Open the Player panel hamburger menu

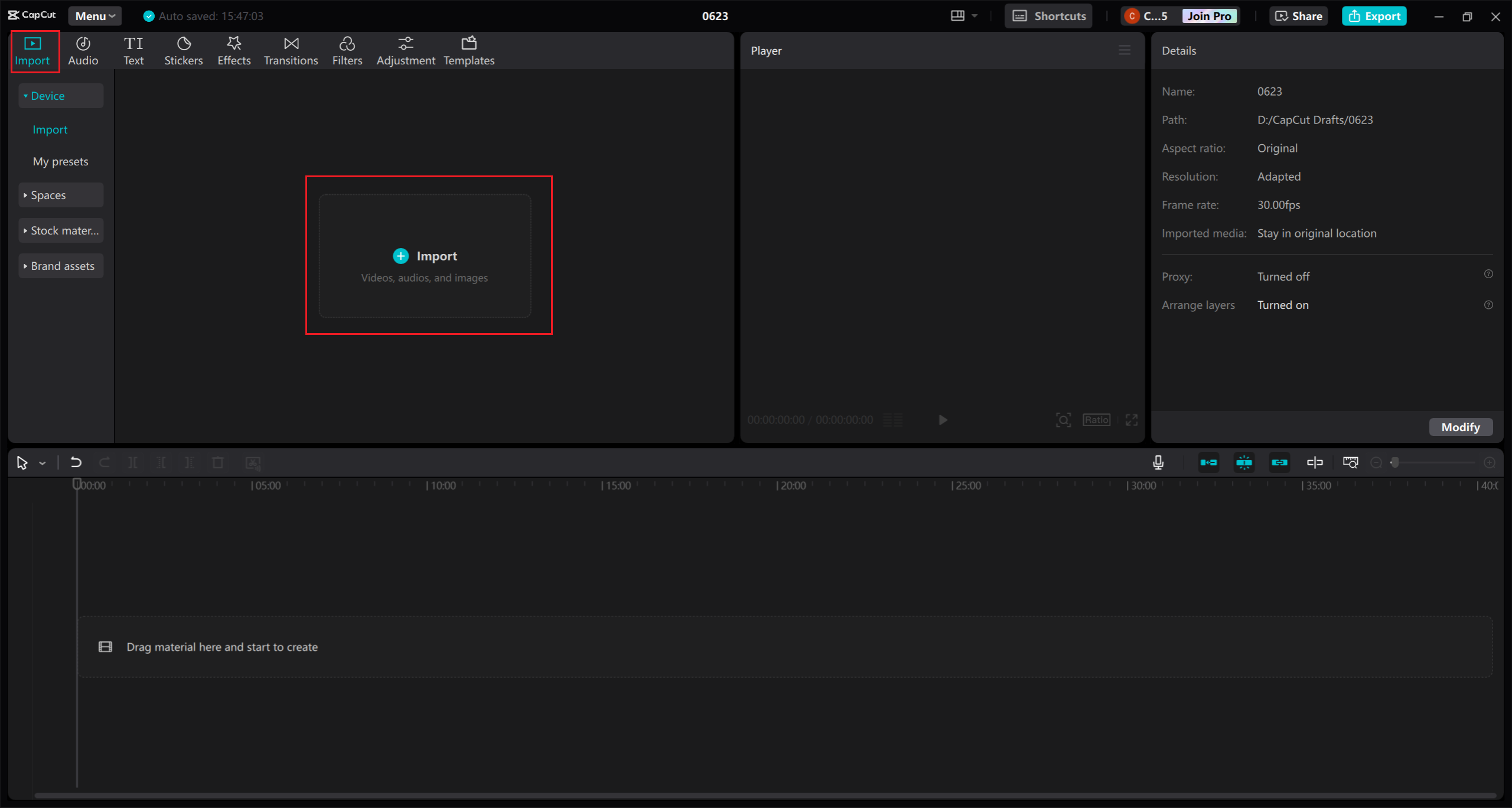coord(1125,51)
